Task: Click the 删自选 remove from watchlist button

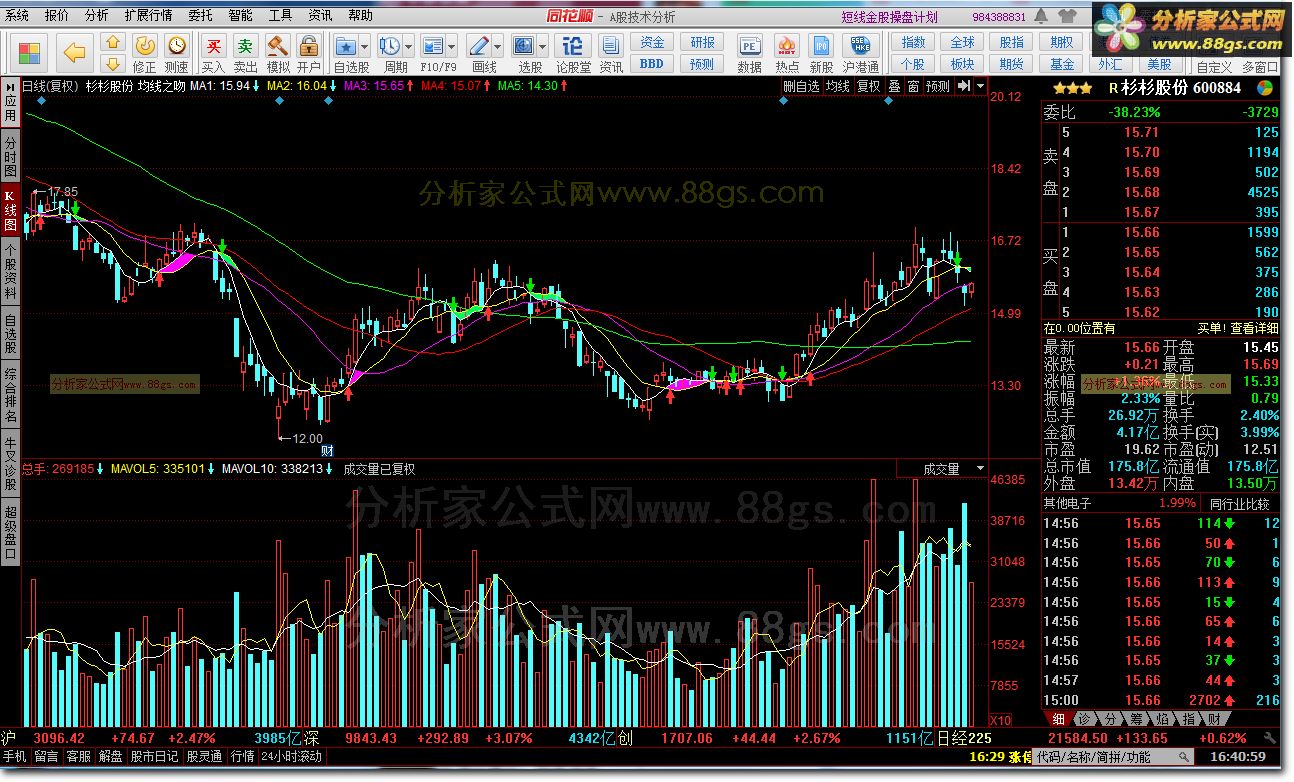Action: pos(801,87)
